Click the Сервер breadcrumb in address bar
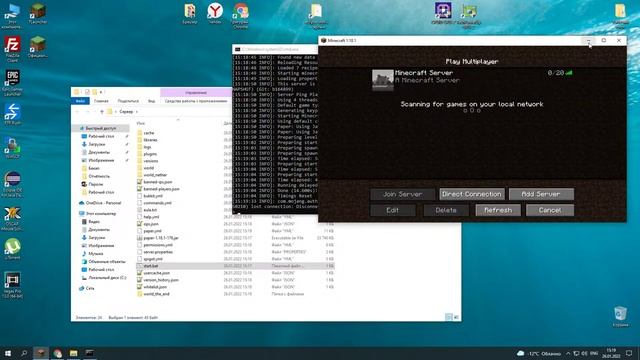The height and width of the screenshot is (360, 640). coord(126,111)
